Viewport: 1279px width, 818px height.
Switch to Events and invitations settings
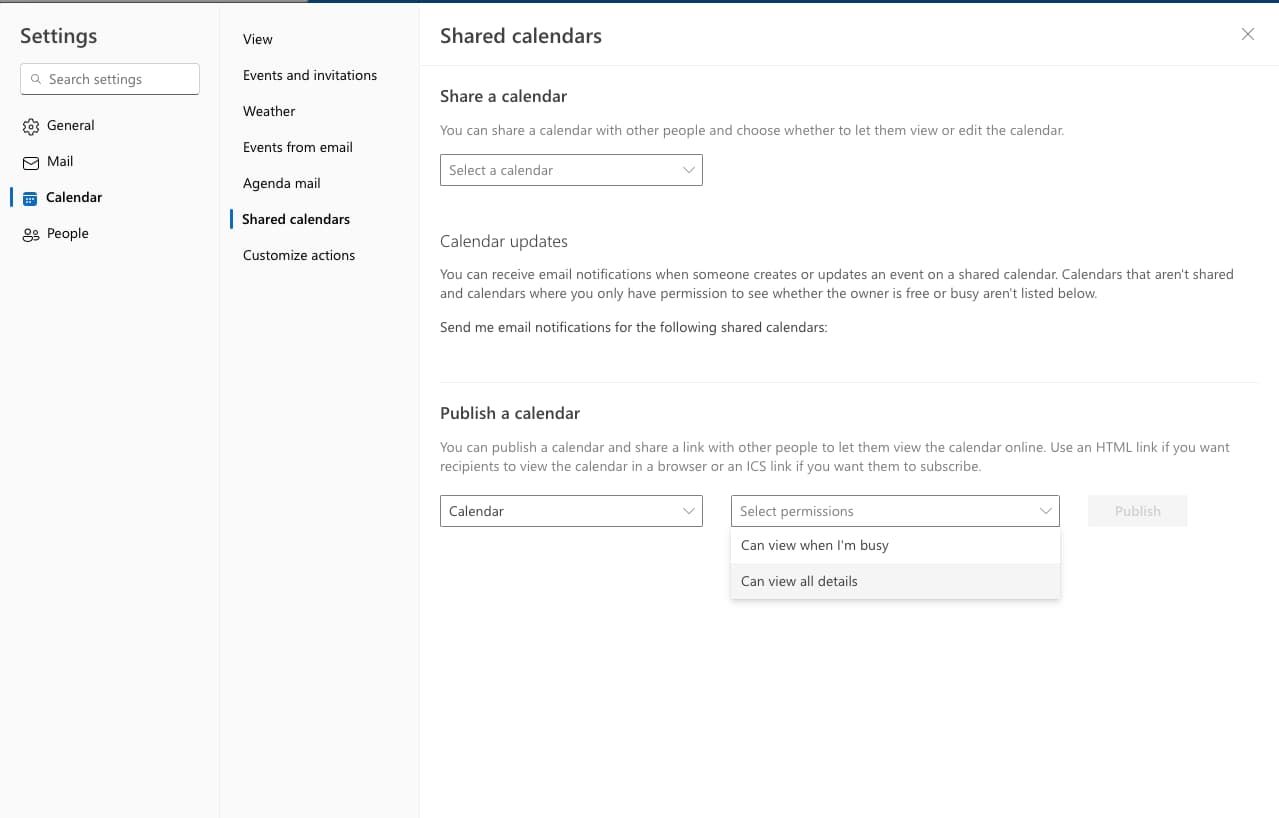(310, 75)
